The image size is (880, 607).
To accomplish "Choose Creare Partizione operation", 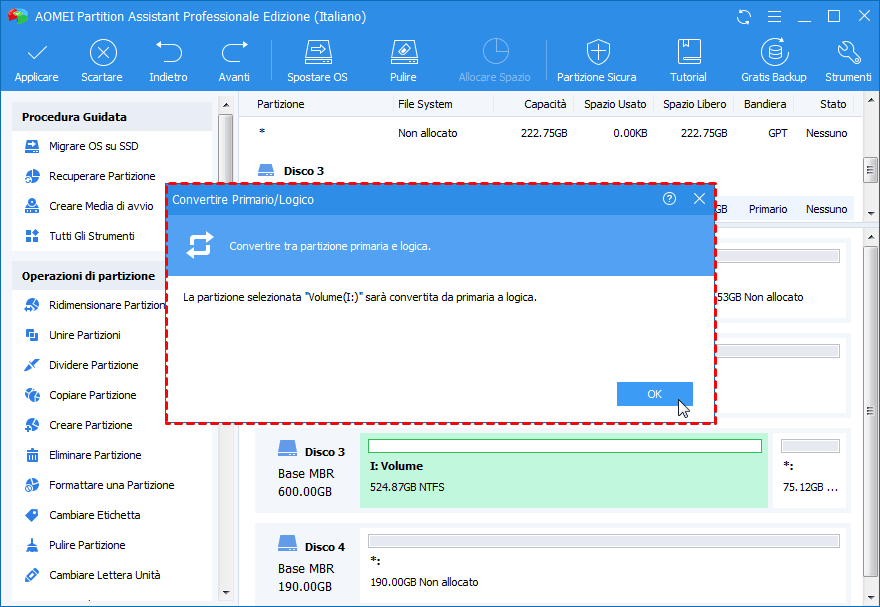I will tap(91, 425).
